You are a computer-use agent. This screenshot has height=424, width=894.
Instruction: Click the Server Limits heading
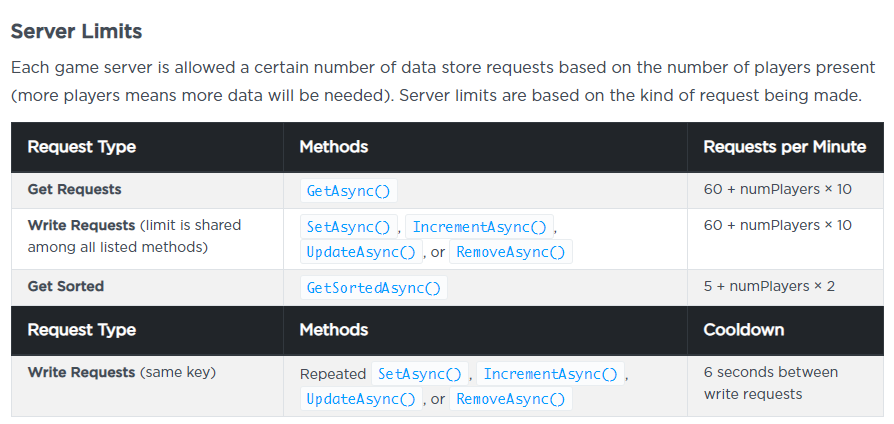click(x=76, y=31)
